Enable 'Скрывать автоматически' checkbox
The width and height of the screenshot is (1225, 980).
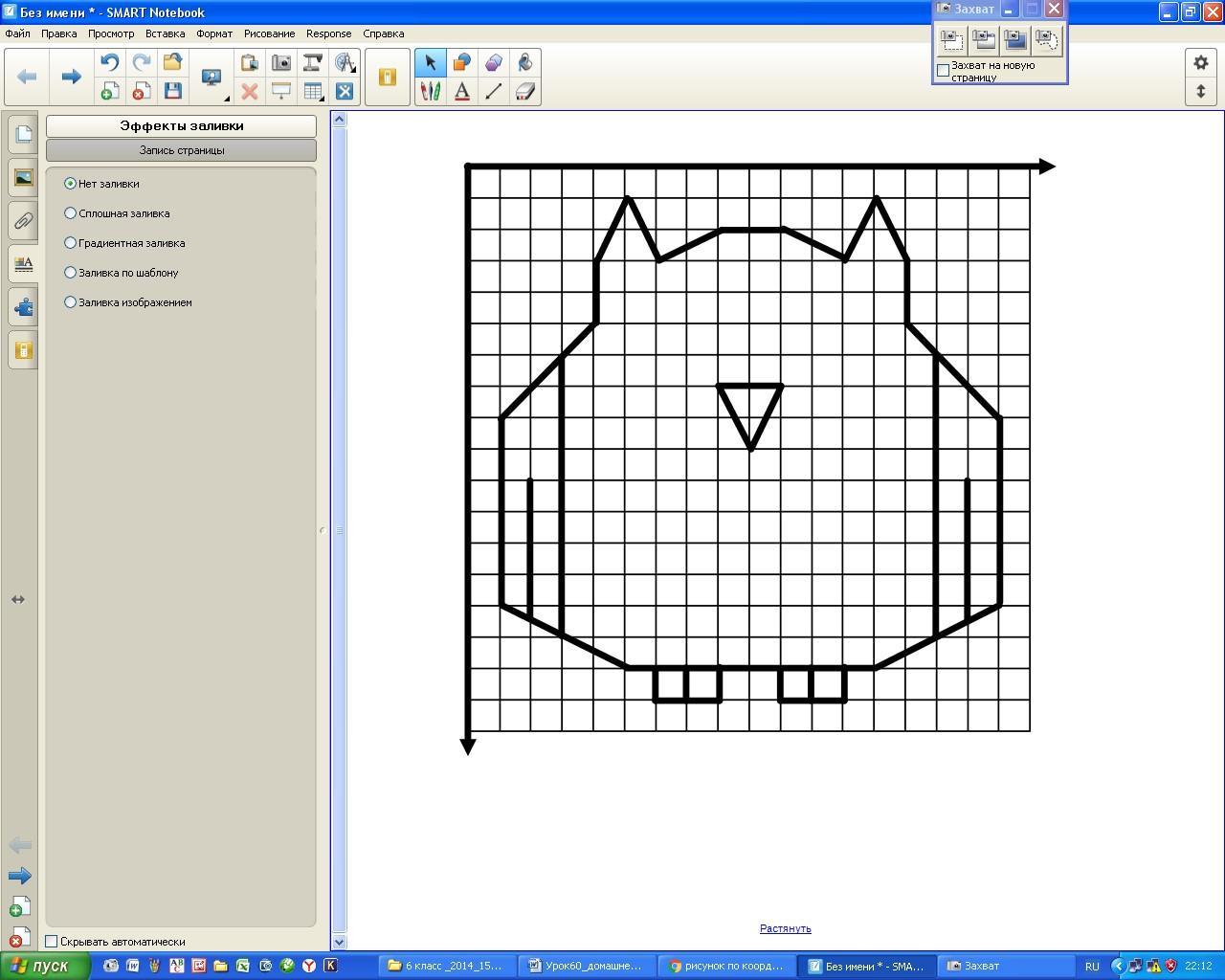point(52,942)
